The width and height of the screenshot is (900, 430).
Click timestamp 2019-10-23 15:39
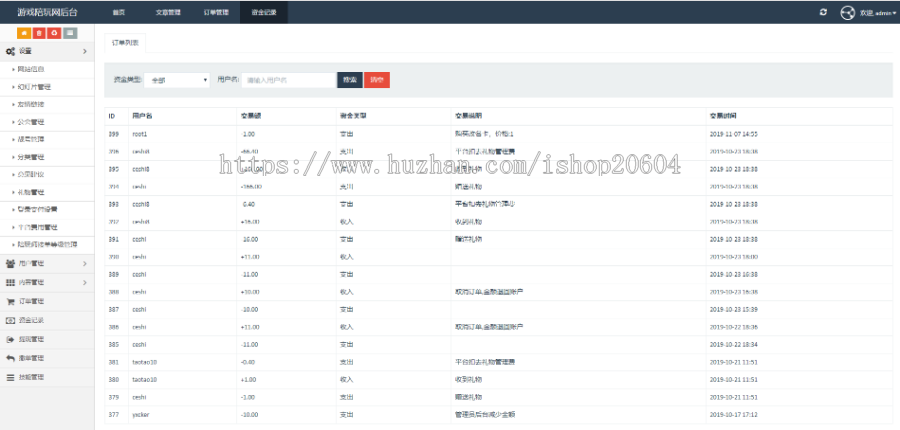tap(733, 309)
